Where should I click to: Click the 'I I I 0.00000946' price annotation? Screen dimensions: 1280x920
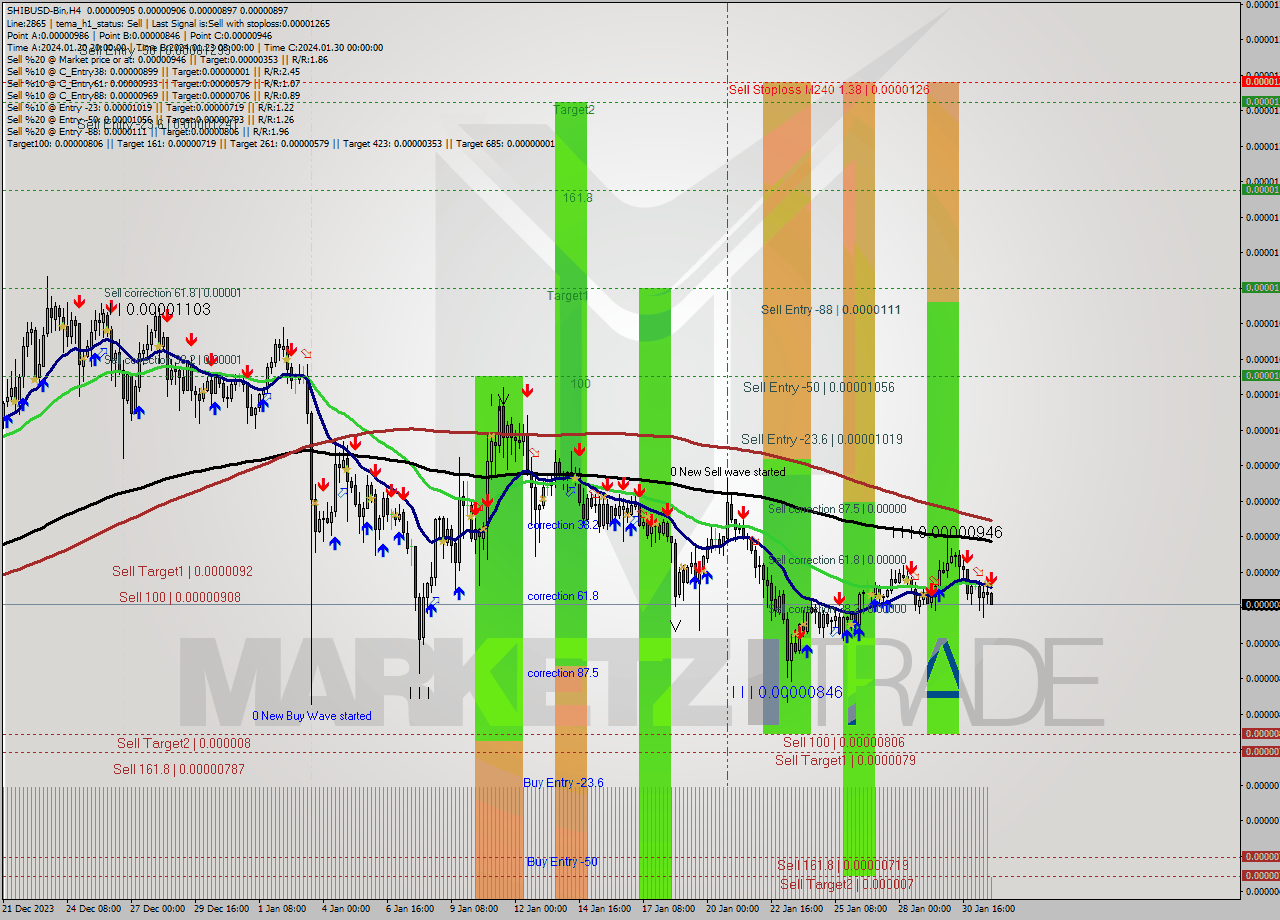[947, 533]
